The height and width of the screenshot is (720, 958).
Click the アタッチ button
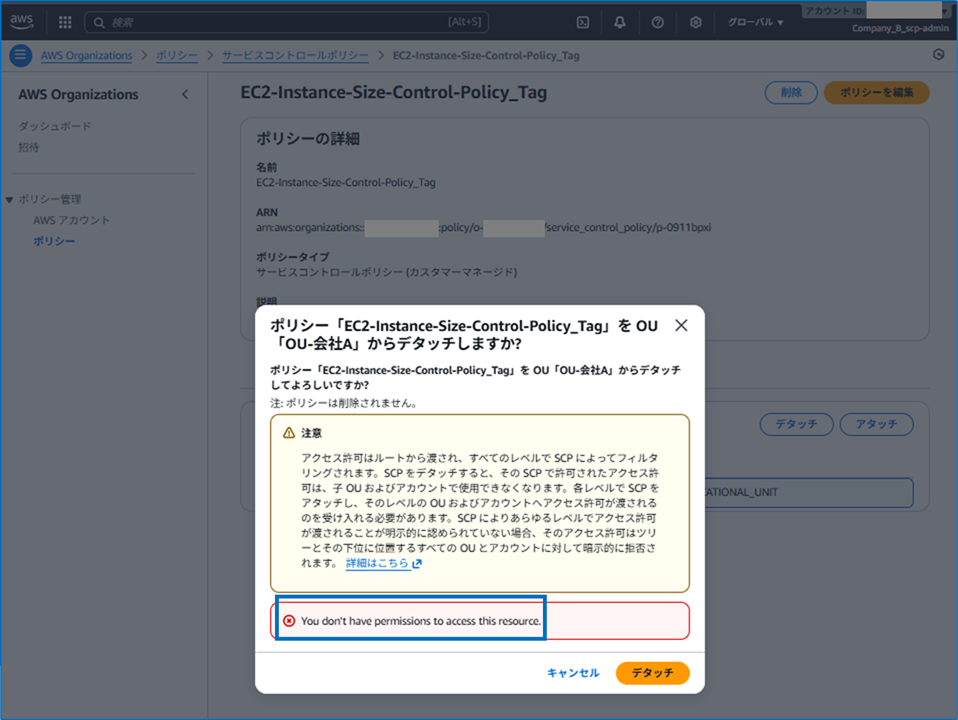876,424
